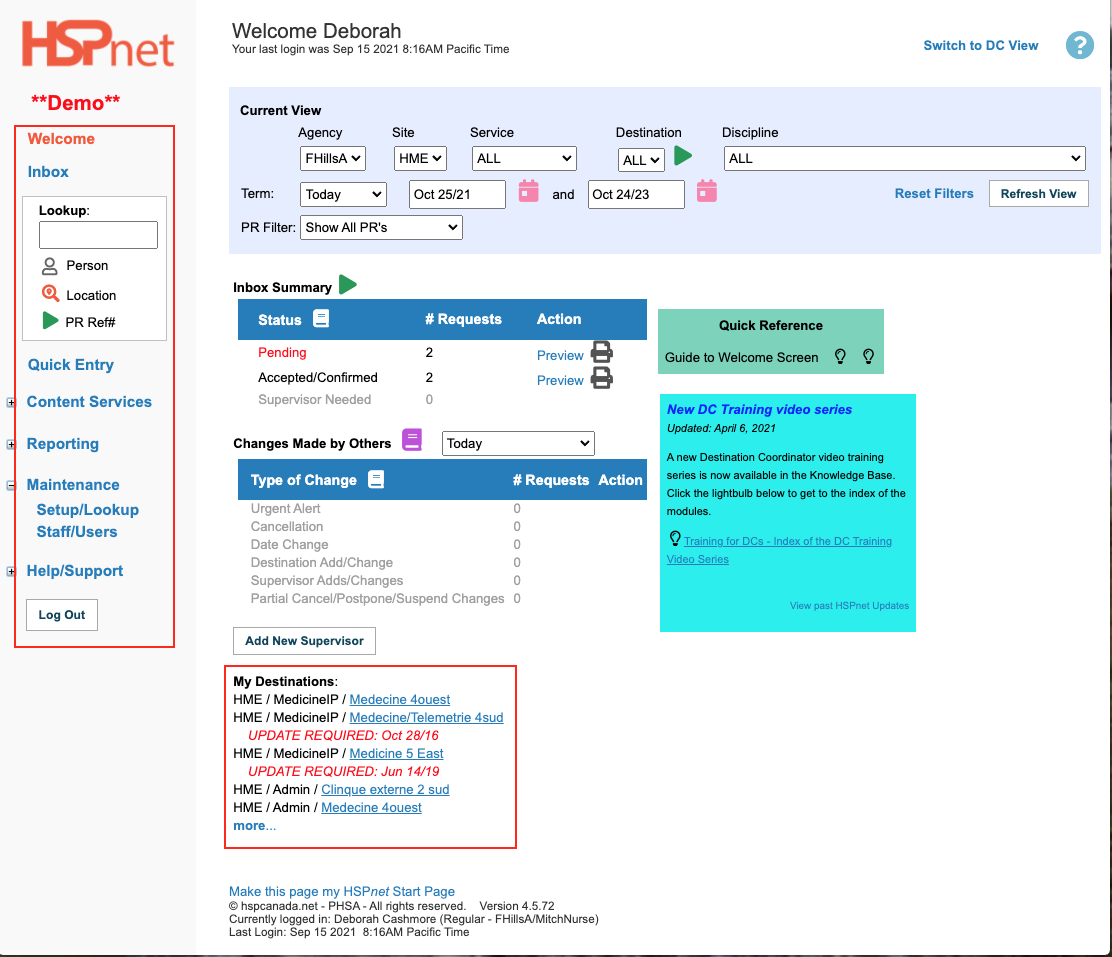1112x957 pixels.
Task: Open Staff/Users under Maintenance
Action: (x=77, y=532)
